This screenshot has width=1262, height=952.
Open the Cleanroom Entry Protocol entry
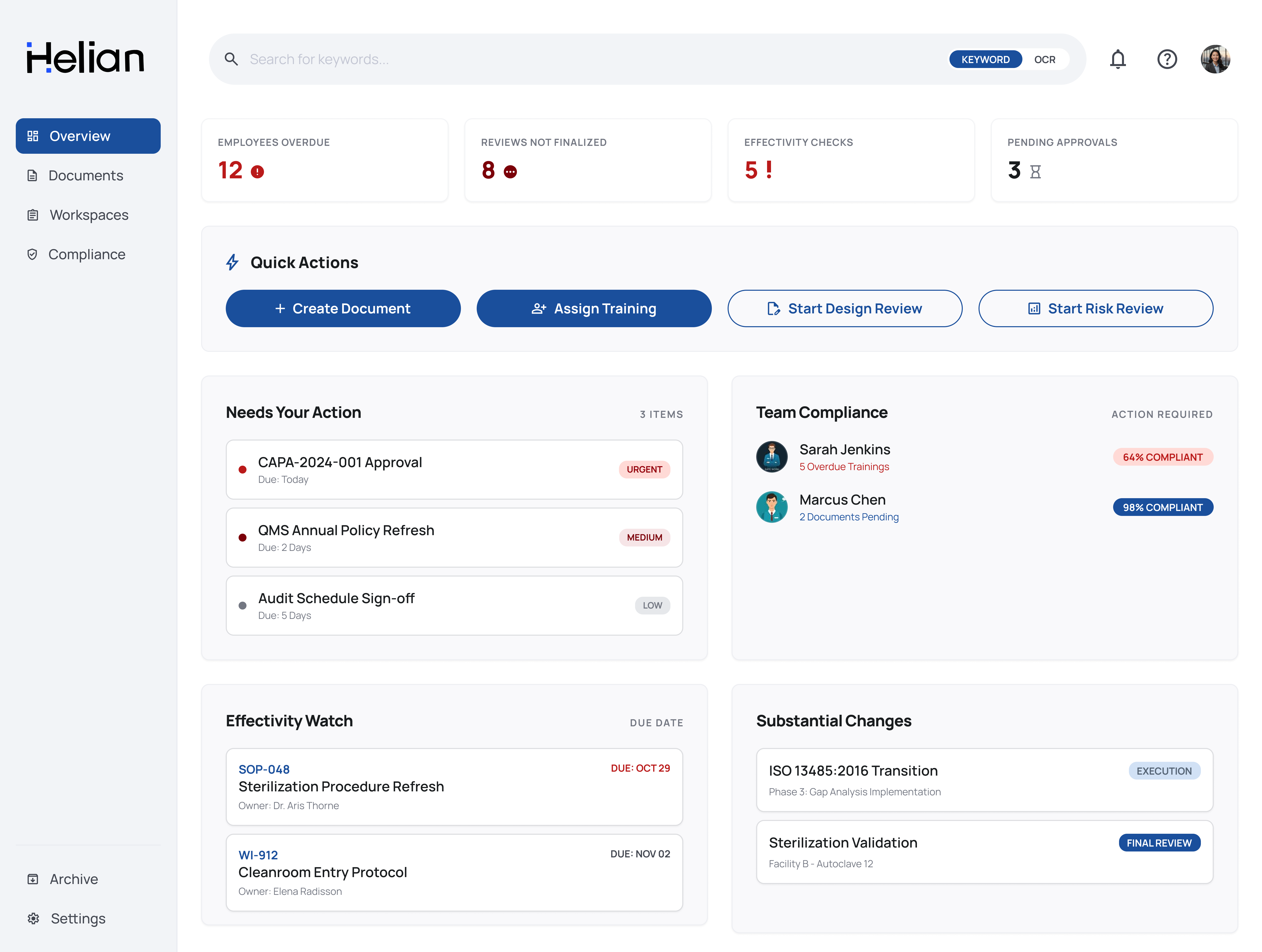coord(454,872)
